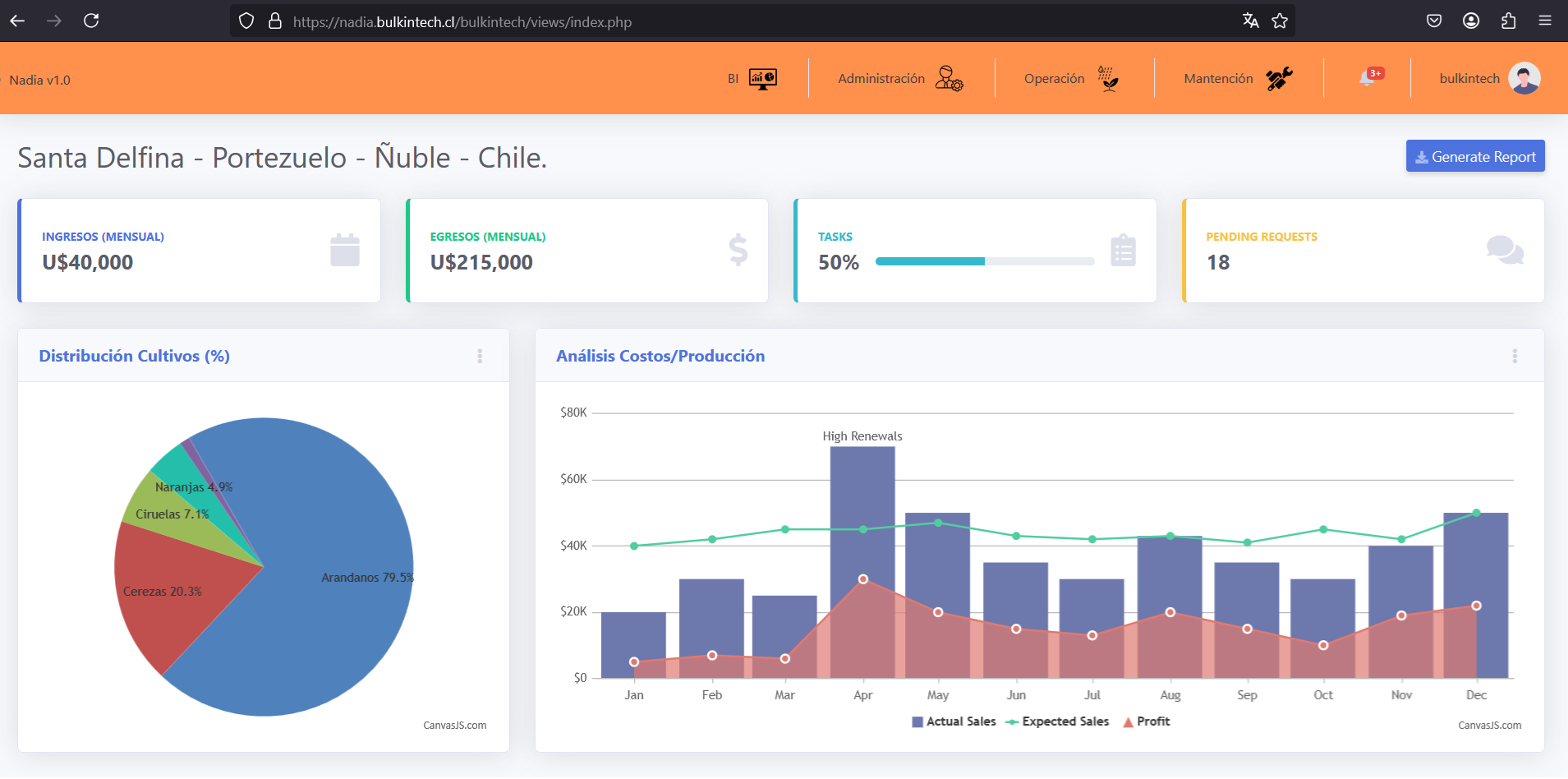Open the Administración user-gear icon

pos(949,79)
